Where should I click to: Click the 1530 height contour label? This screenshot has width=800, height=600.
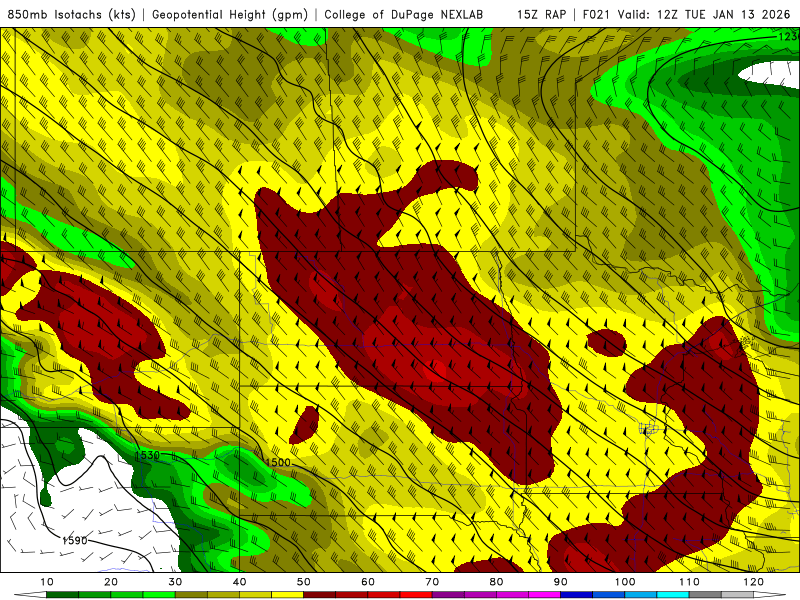pos(147,455)
